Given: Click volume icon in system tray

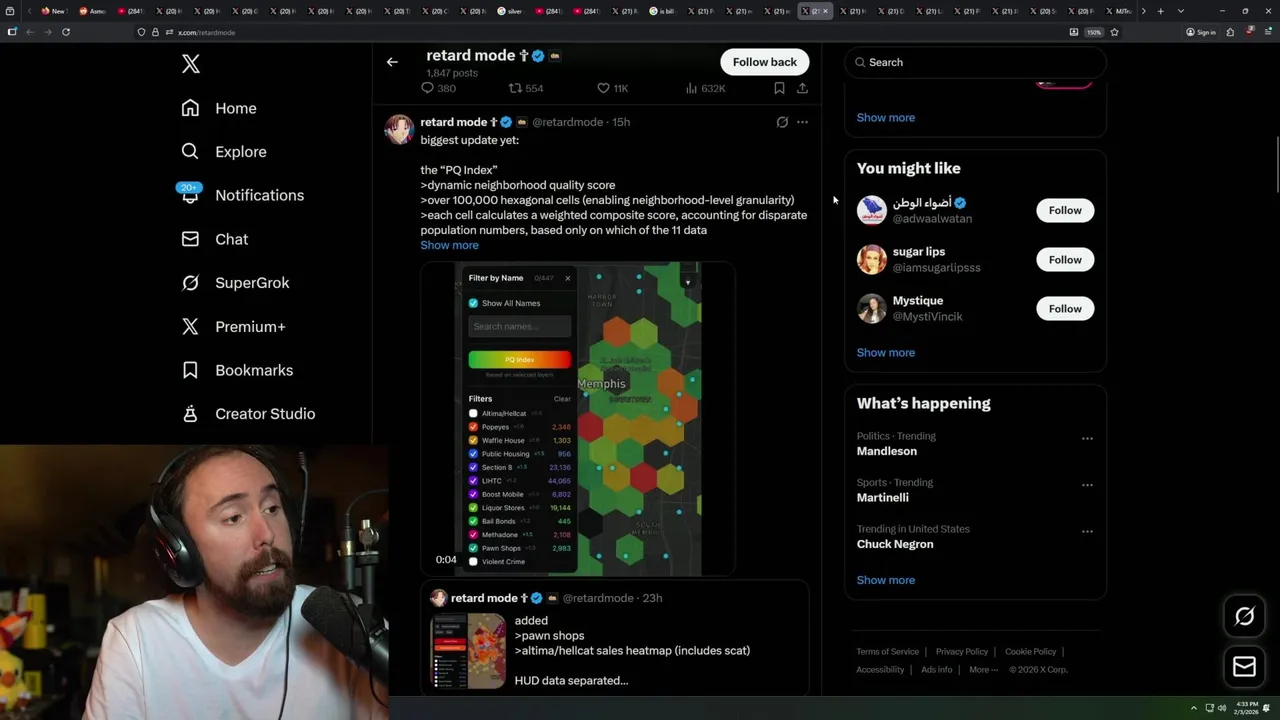Looking at the screenshot, I should (1222, 708).
